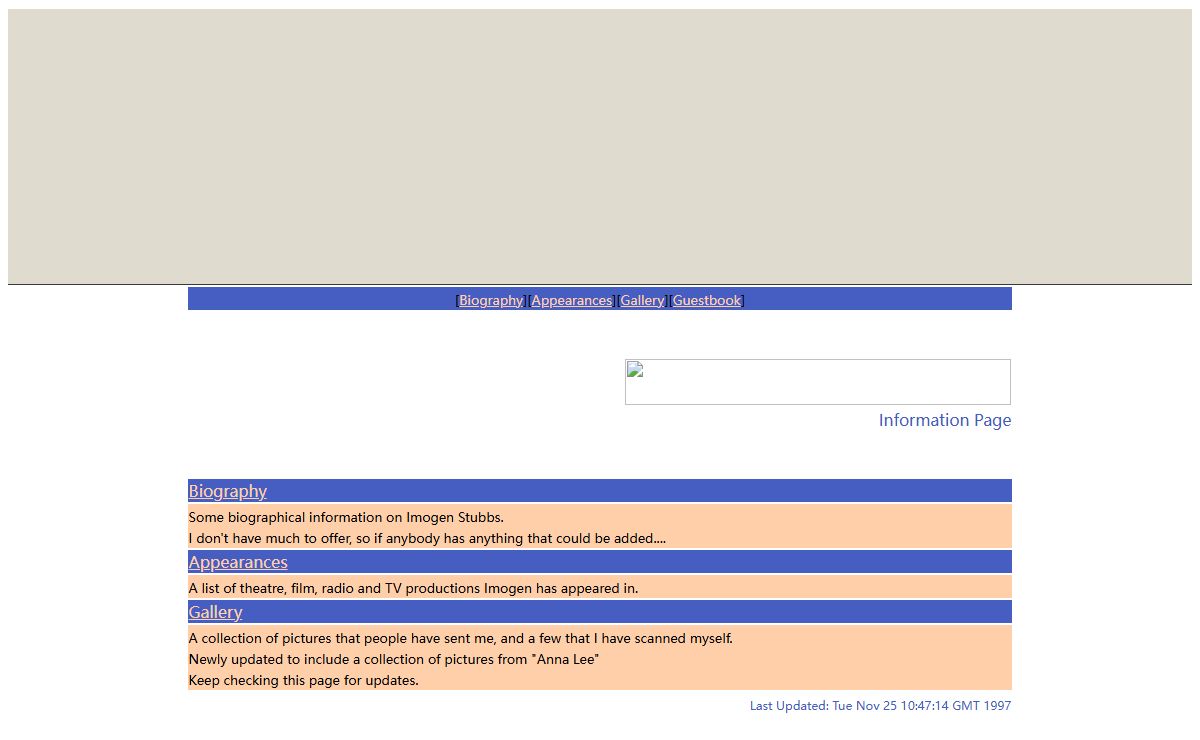Click 'Some biographical information on Imogen Stubbs.' text
Image resolution: width=1200 pixels, height=740 pixels.
[x=346, y=517]
